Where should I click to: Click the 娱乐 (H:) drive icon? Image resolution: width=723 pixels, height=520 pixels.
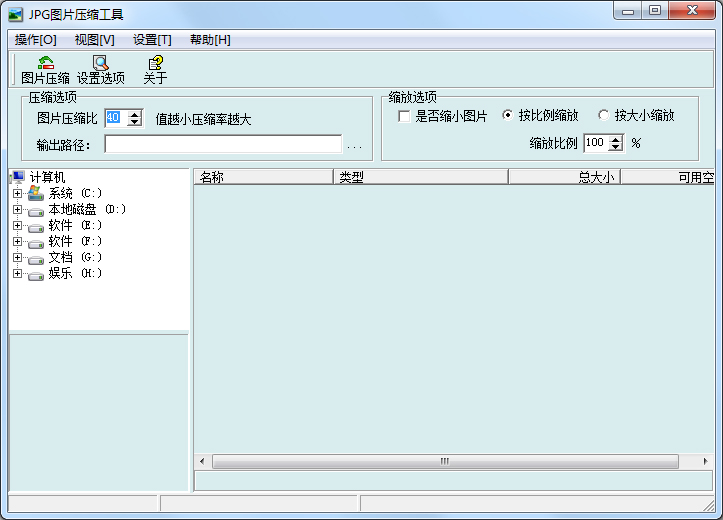click(36, 275)
